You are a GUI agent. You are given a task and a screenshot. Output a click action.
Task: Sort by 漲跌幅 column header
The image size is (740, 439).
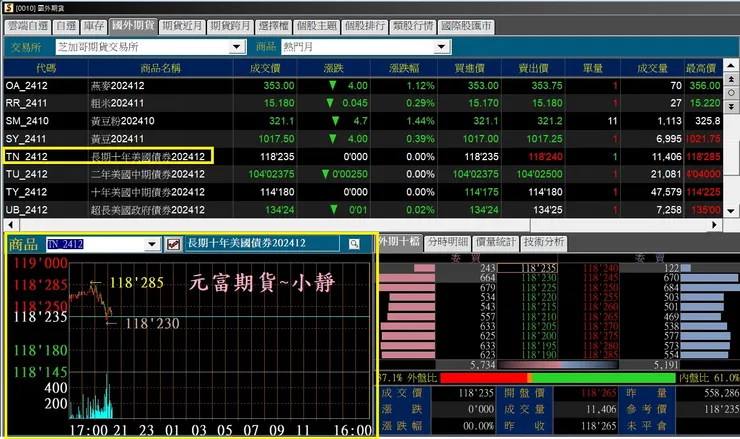coord(404,68)
